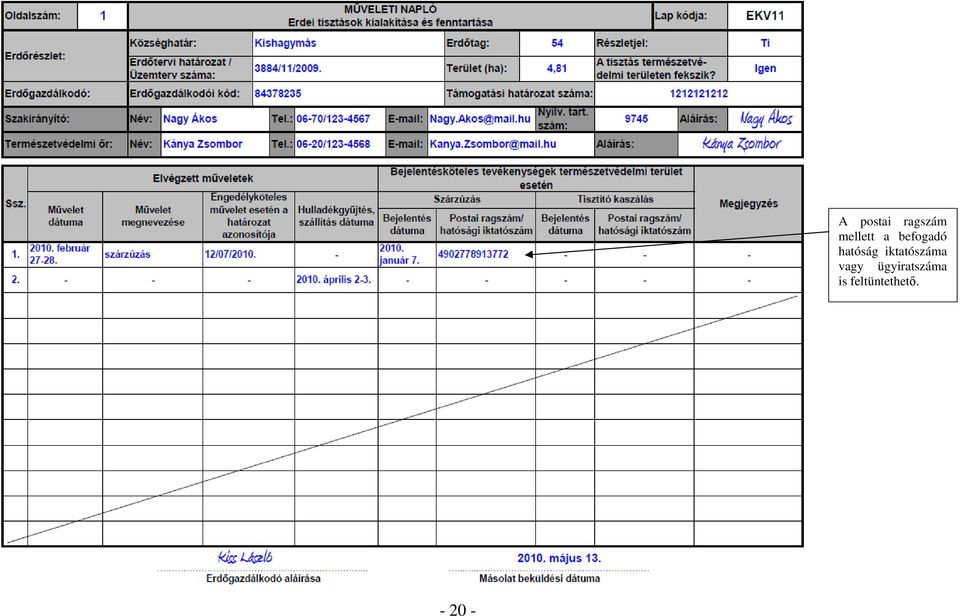Click the handwritten "Kiss László" signature
Viewport: 960px width, 616px height.
(245, 557)
